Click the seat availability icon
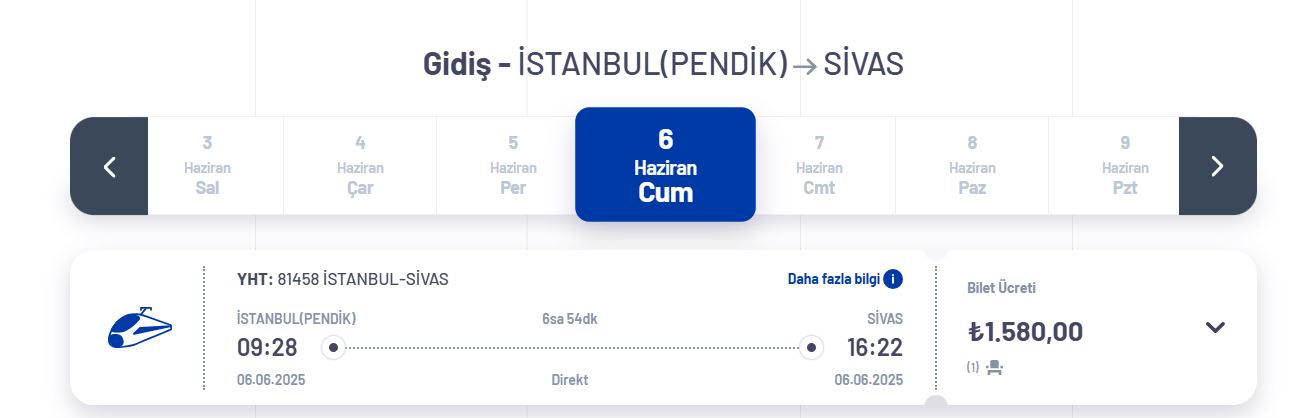The image size is (1306, 418). point(994,367)
